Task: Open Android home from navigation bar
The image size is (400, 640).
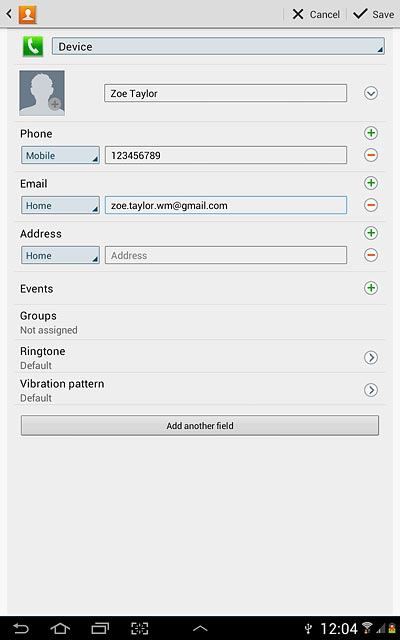Action: [x=60, y=628]
